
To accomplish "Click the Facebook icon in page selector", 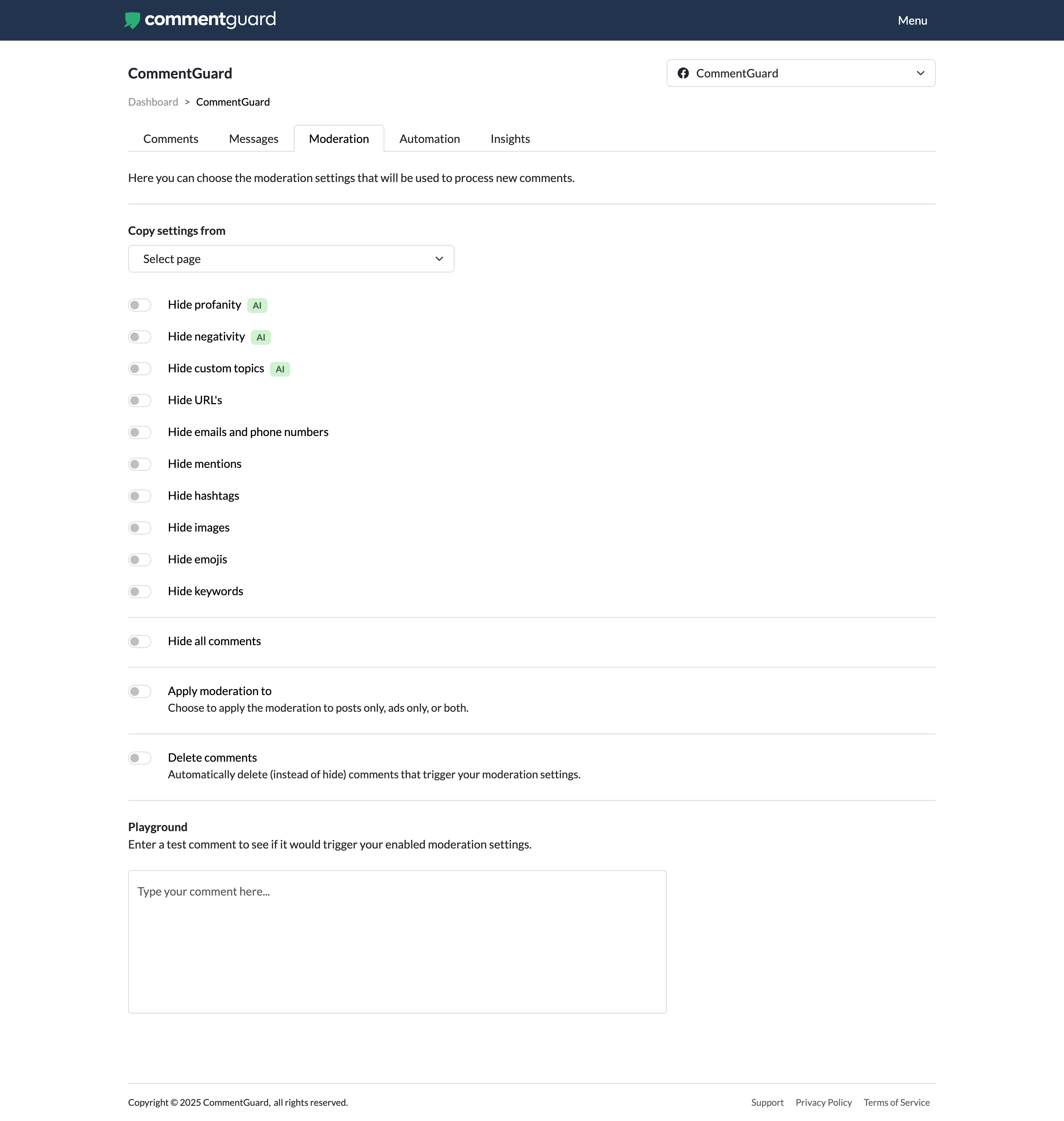I will pos(683,73).
